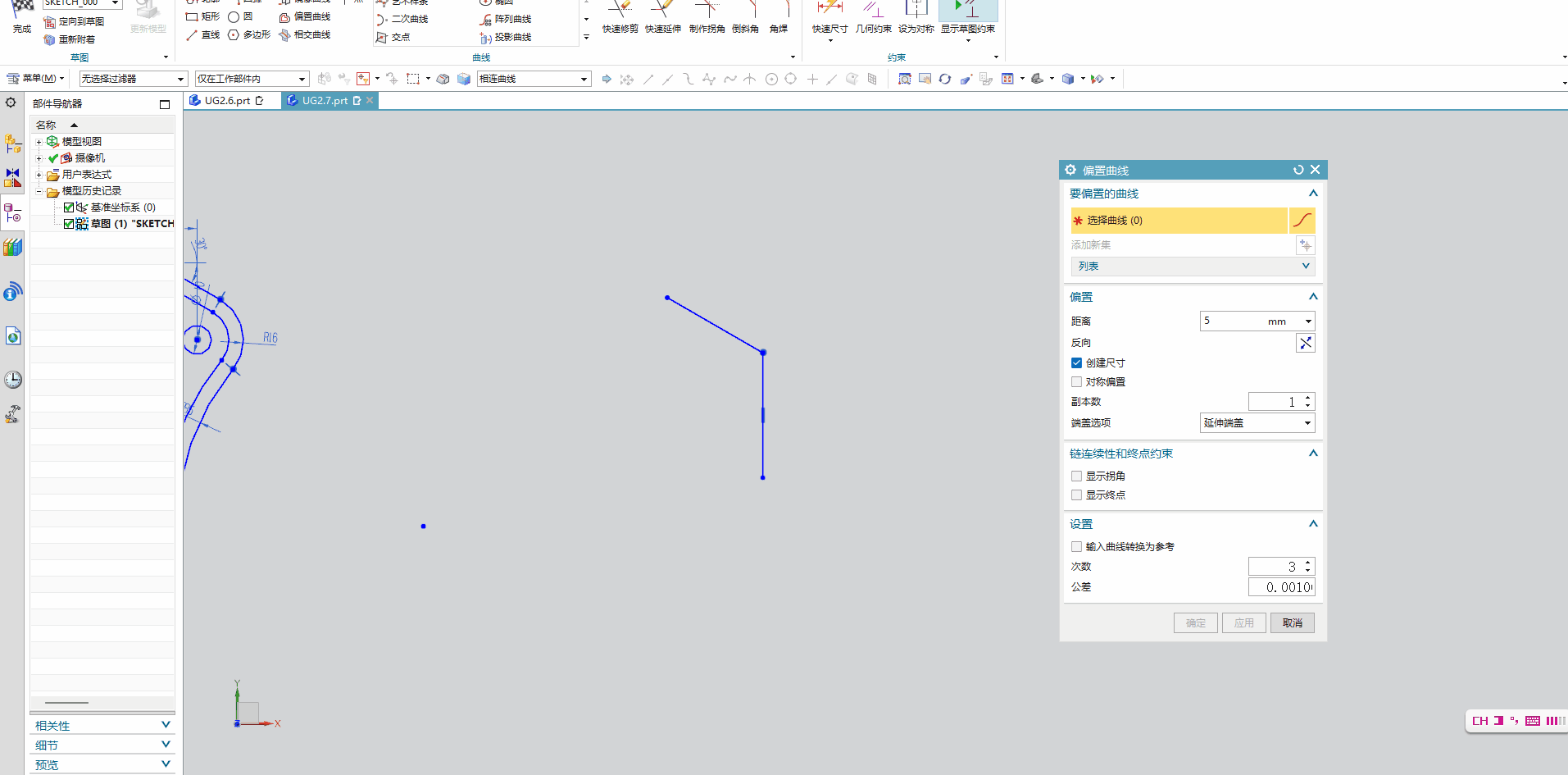Choose the Pattern Curve (阵列曲线) tool

tap(506, 19)
